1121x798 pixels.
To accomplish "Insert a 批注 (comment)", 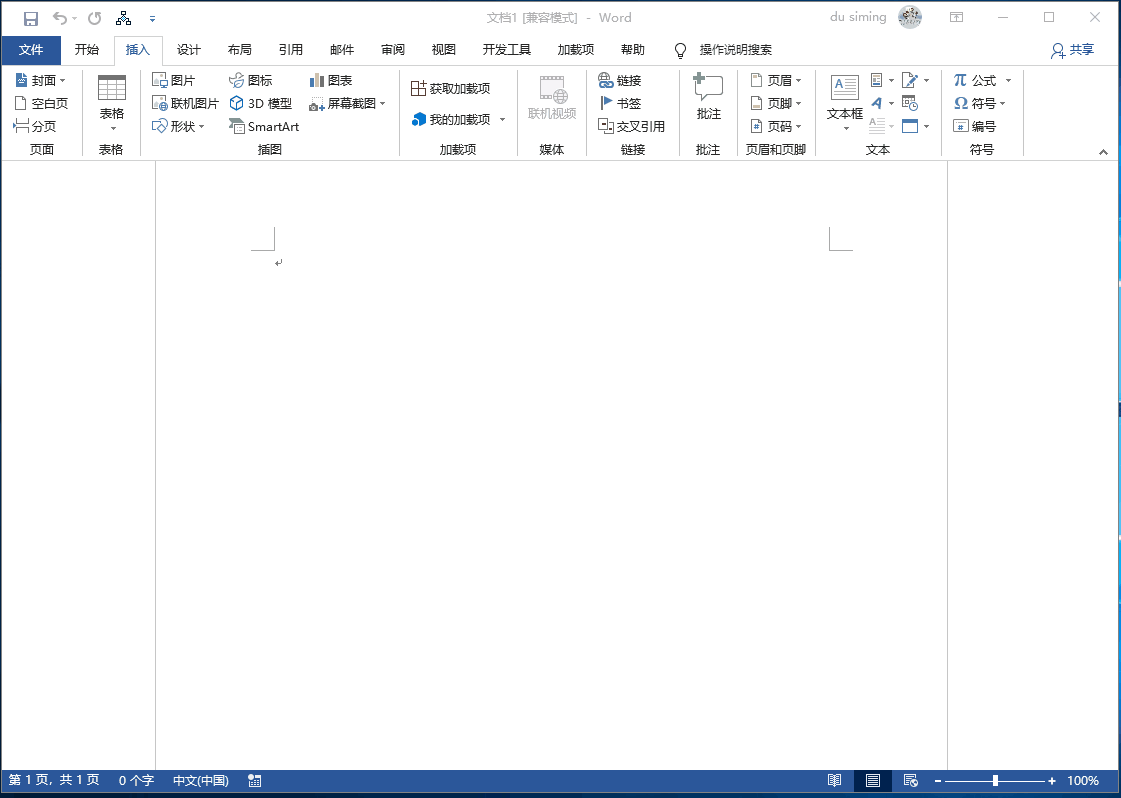I will tap(708, 99).
